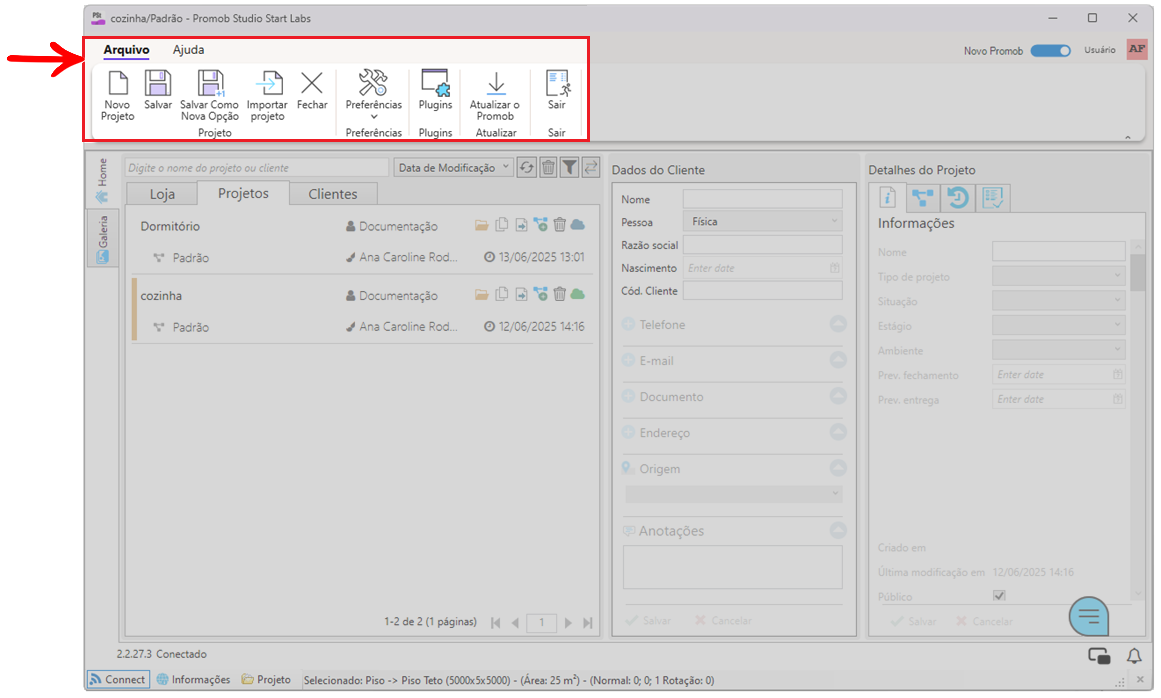Screen dimensions: 1161x698
Task: Click the screen icon beside the bell
Action: pos(1099,655)
